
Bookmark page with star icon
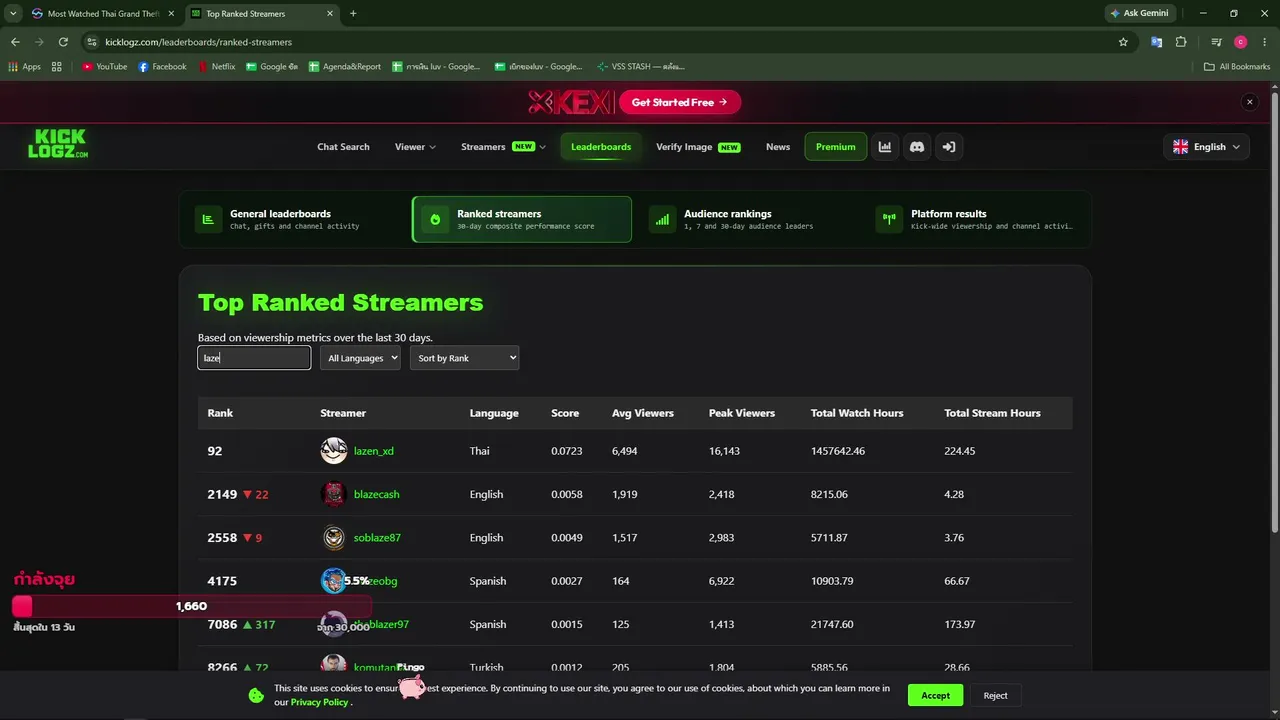[x=1123, y=42]
